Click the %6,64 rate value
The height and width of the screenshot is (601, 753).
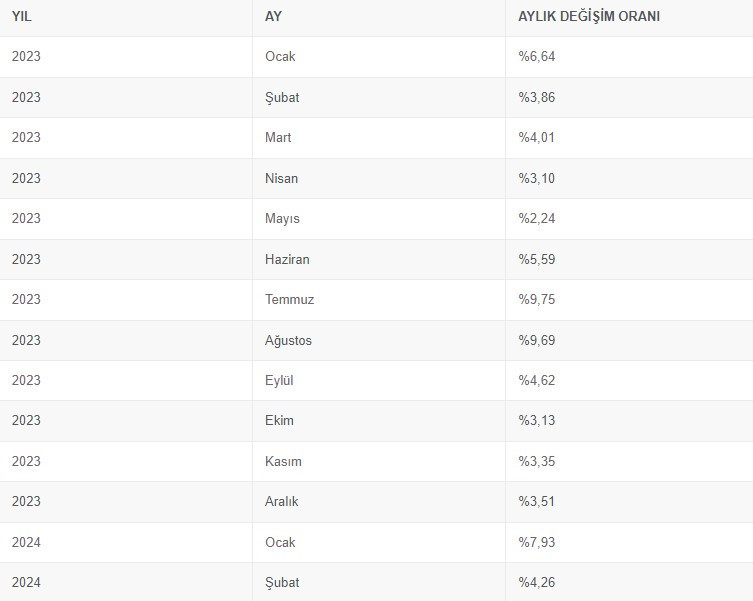point(536,57)
